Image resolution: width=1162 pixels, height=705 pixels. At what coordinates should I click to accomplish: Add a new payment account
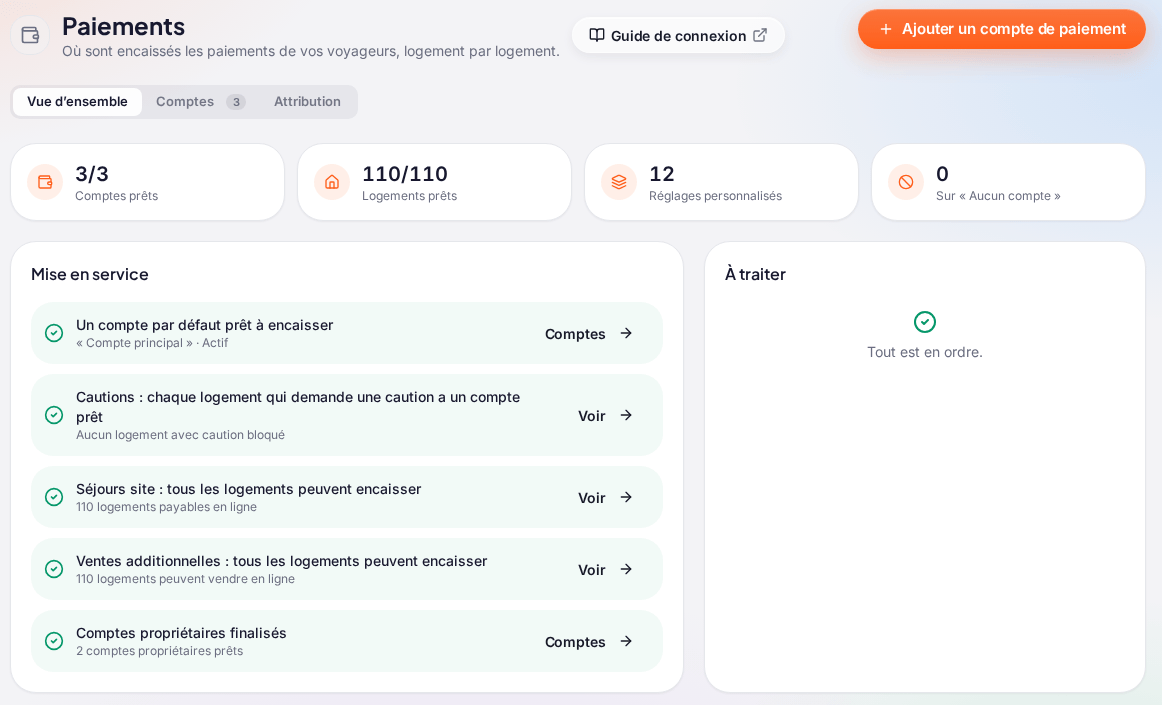point(1002,29)
